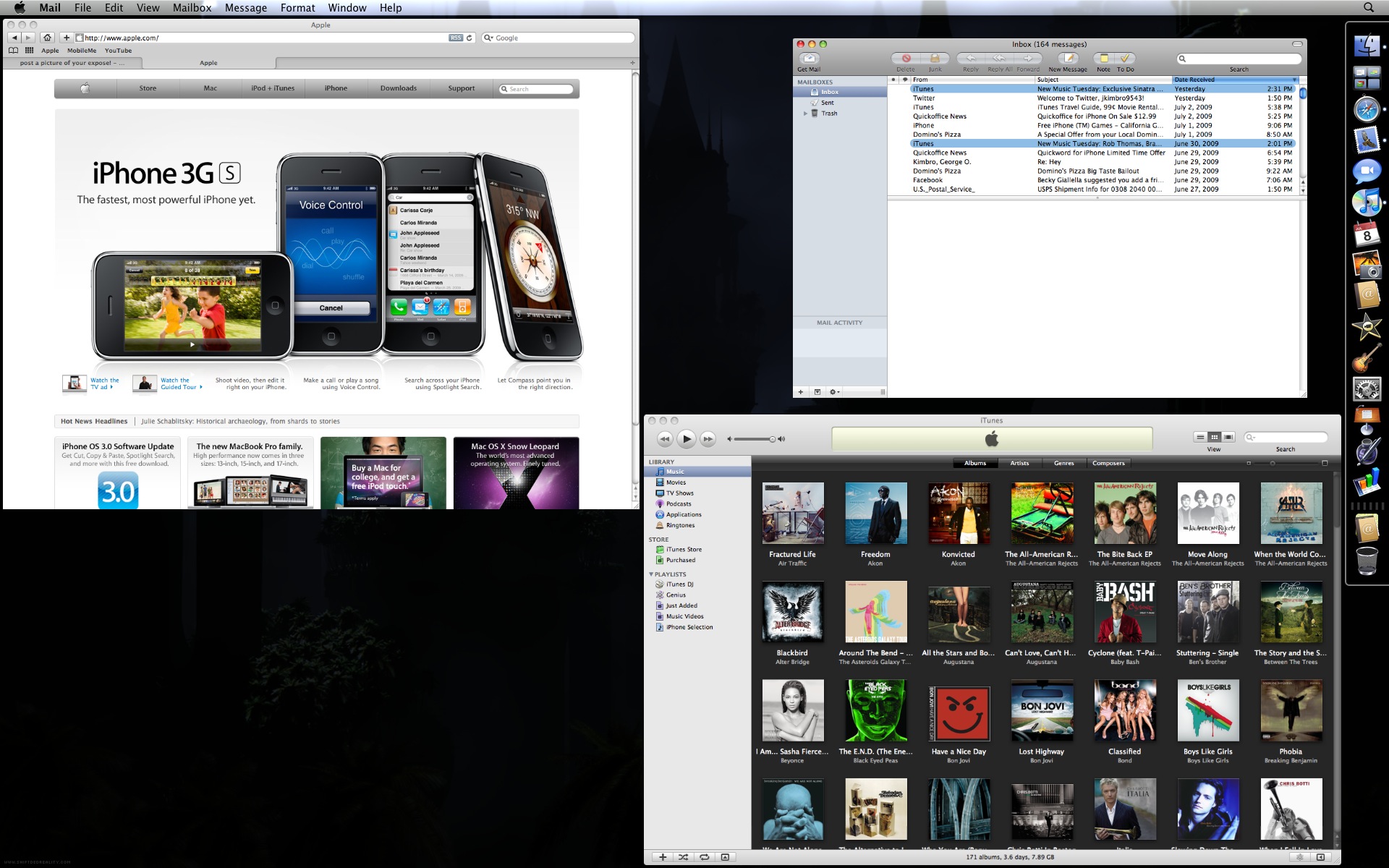The image size is (1389, 868).
Task: Sort Mail by Date Received column header
Action: 1235,80
